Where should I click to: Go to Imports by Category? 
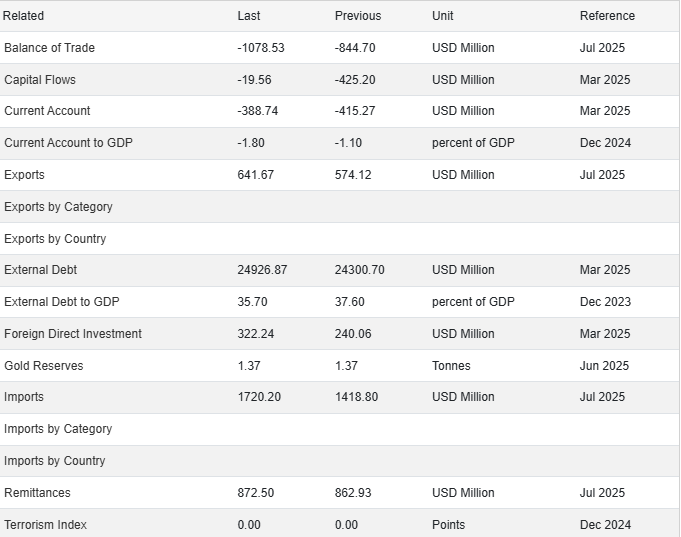(x=58, y=429)
